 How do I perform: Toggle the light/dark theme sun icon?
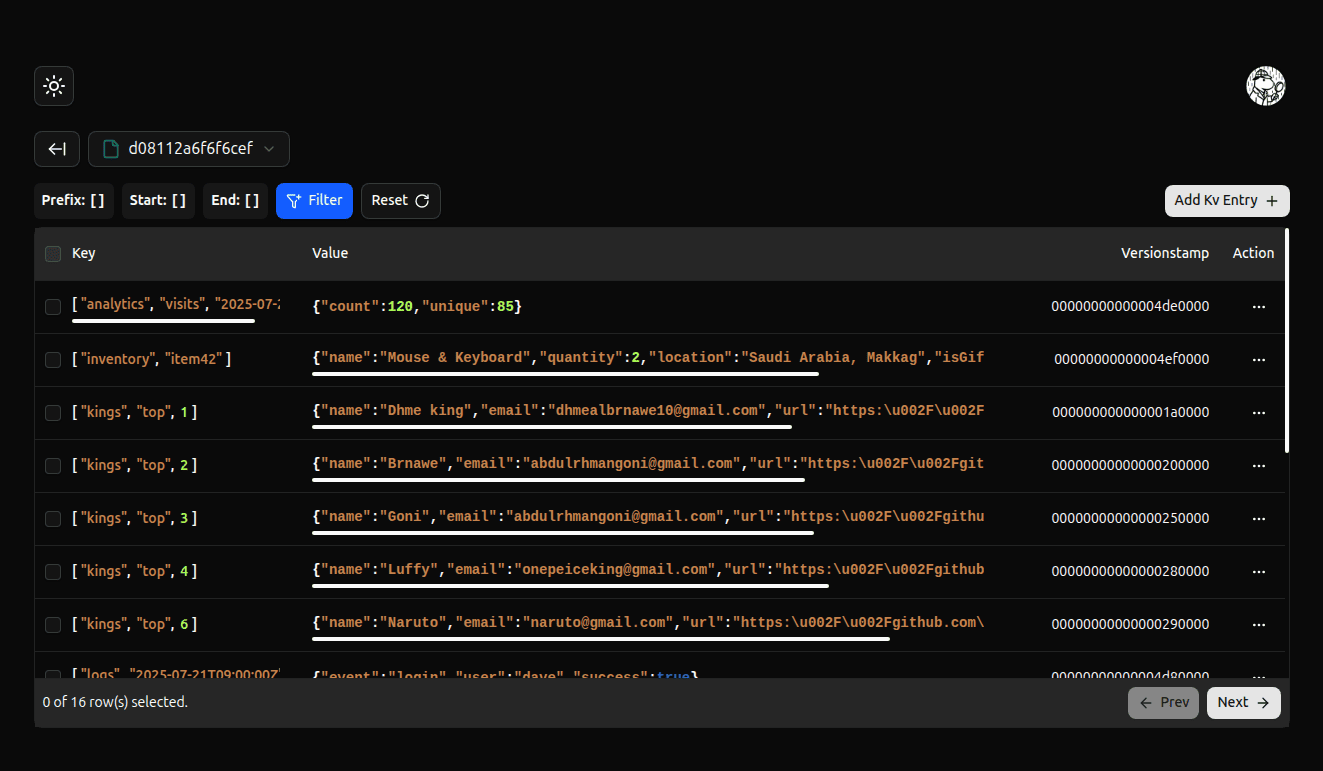54,86
